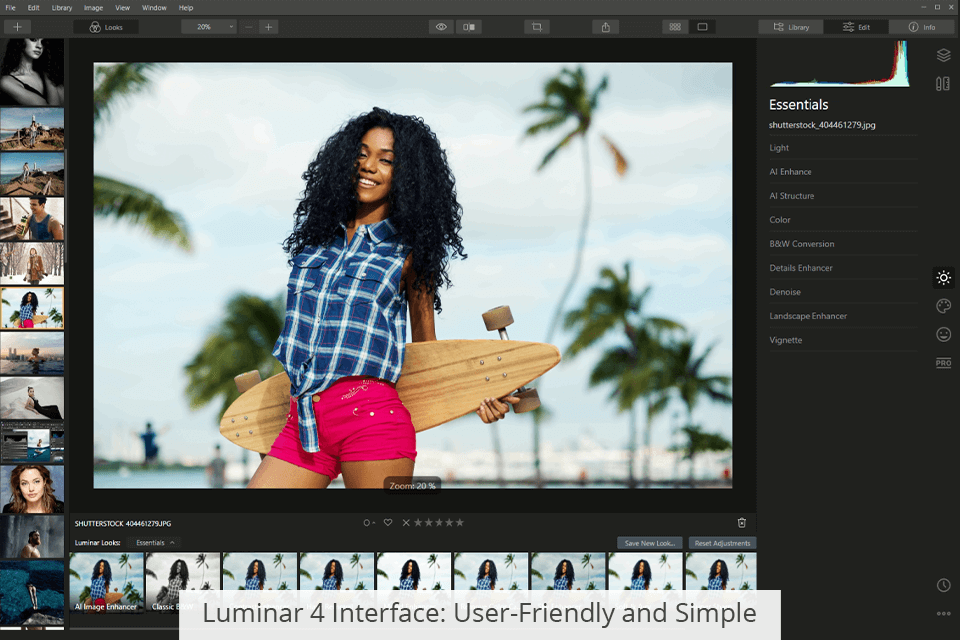Switch to the Info tab

[x=921, y=27]
